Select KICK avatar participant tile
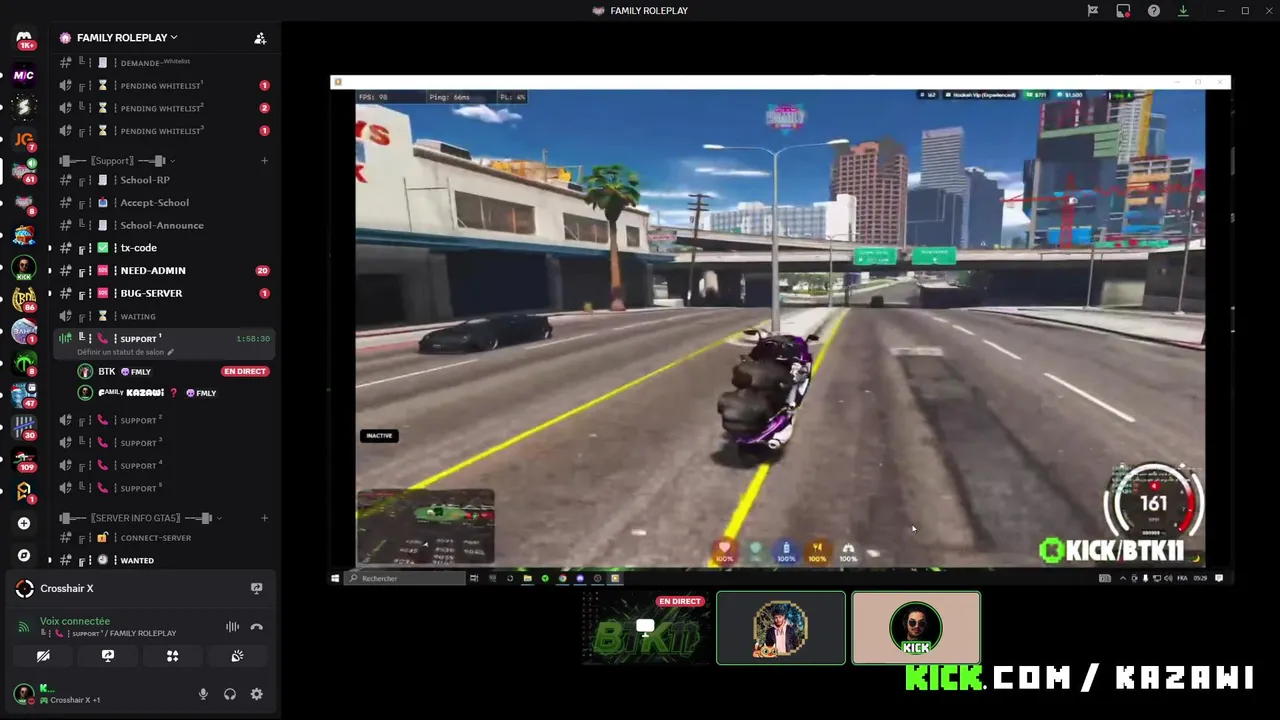The image size is (1280, 720). pos(916,628)
